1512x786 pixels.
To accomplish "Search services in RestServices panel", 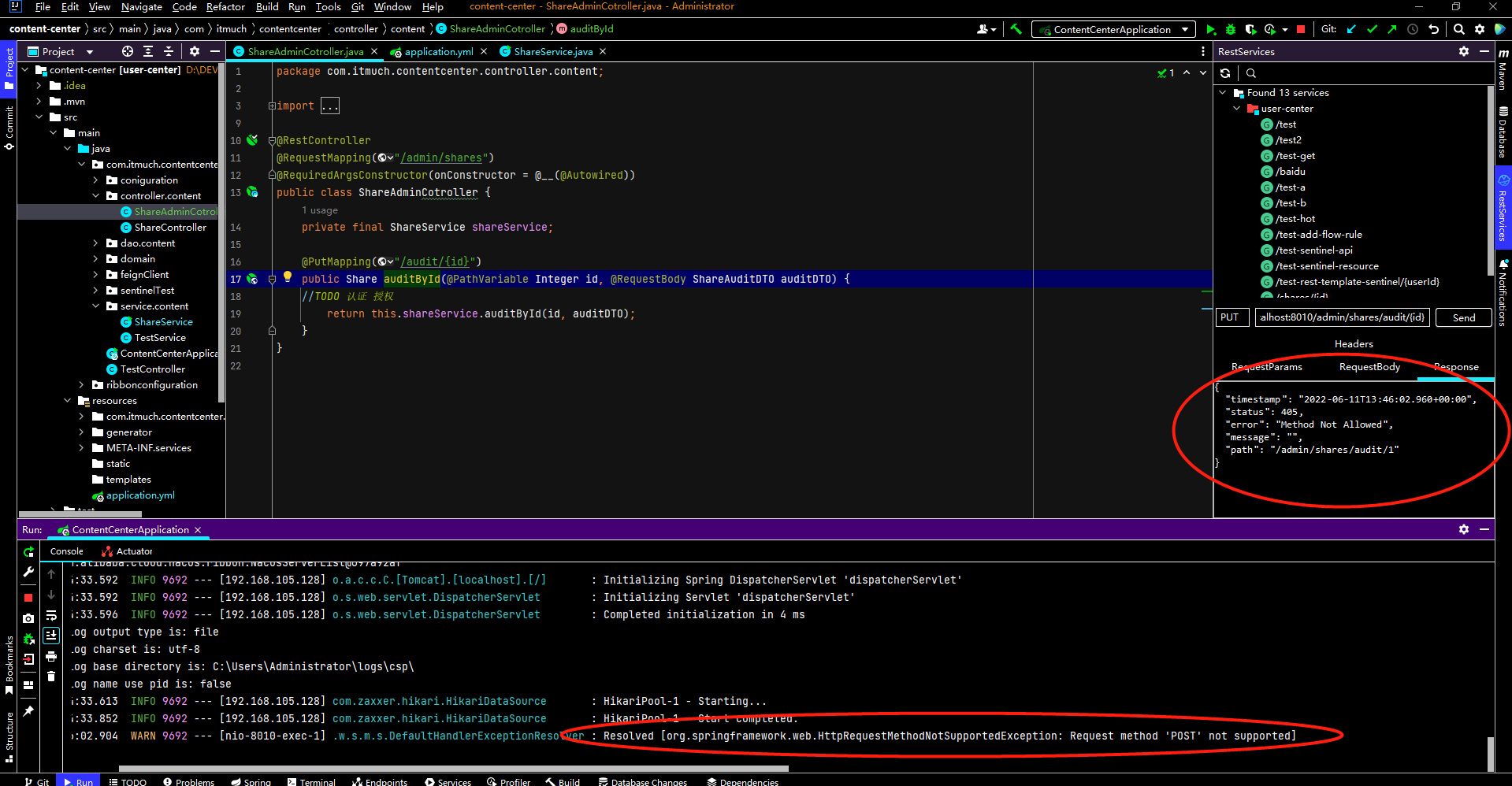I will 1251,73.
